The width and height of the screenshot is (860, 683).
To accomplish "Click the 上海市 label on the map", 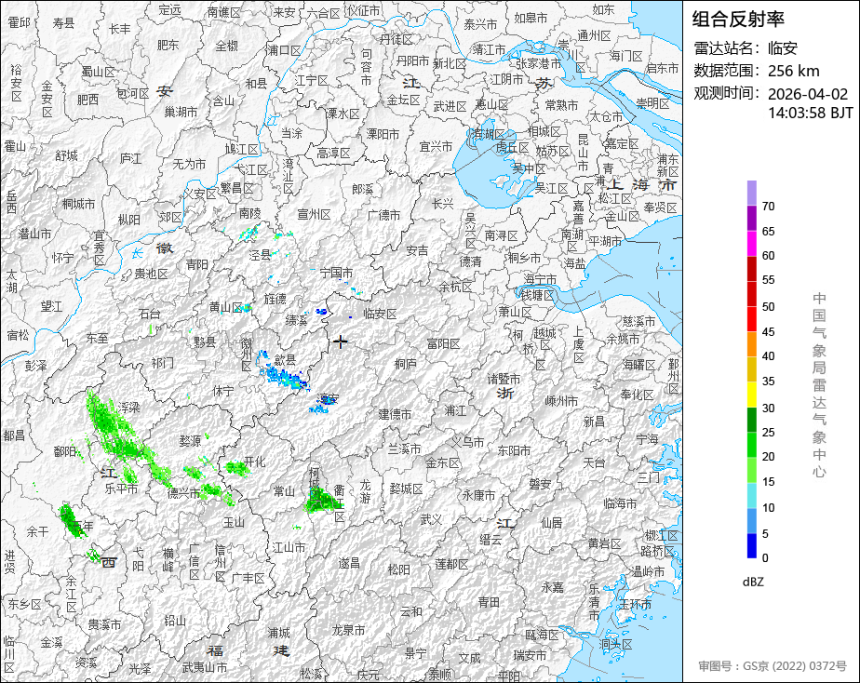I will pos(641,185).
